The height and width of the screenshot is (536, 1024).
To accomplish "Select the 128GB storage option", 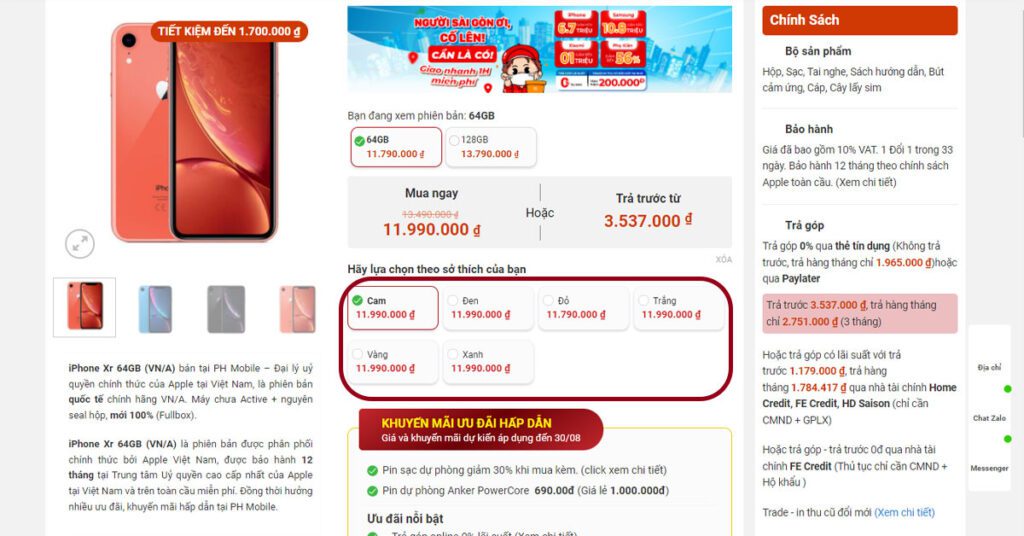I will [x=490, y=147].
